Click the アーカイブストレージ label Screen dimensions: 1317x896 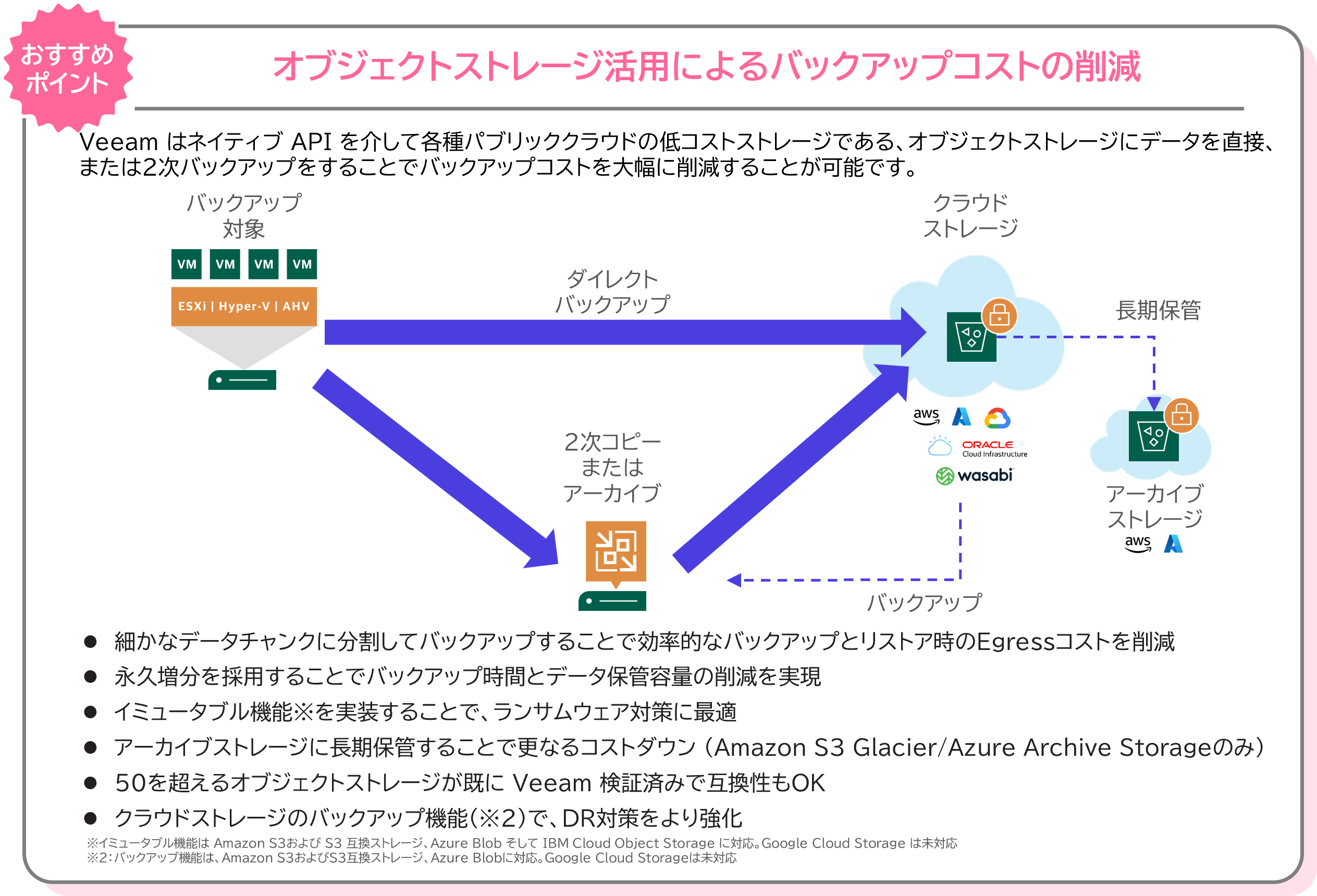1154,506
